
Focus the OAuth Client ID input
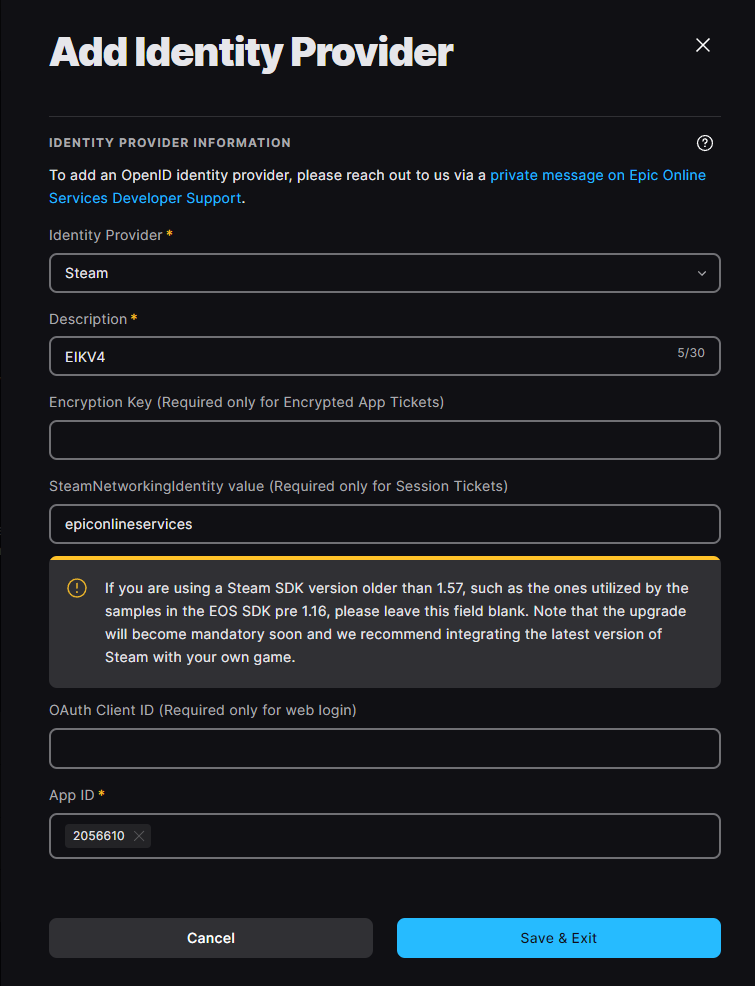tap(385, 749)
